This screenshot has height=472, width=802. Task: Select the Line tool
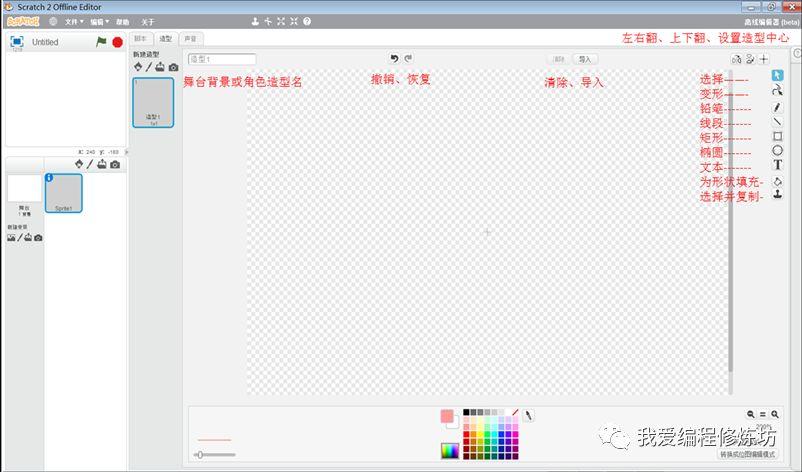click(777, 122)
